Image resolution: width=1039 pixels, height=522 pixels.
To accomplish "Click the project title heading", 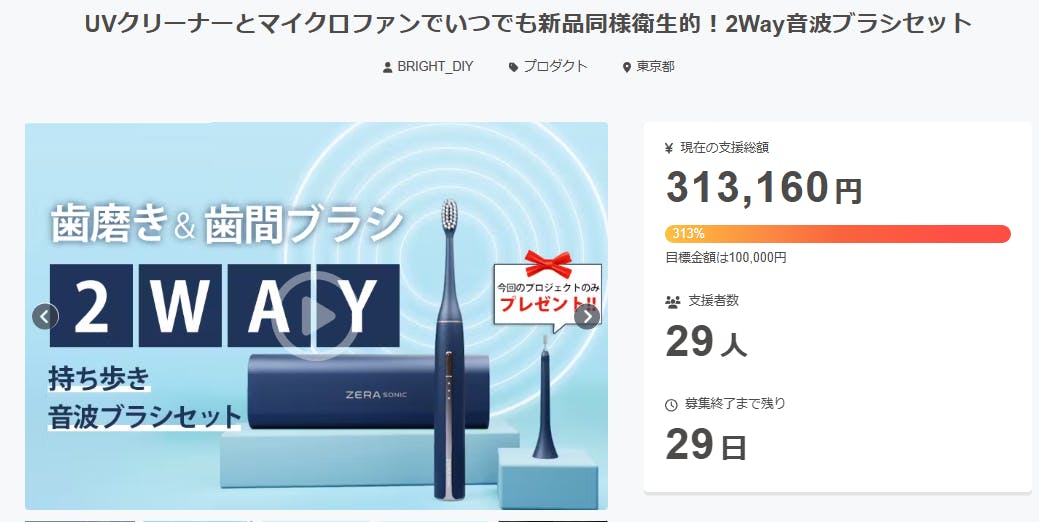I will tap(528, 24).
